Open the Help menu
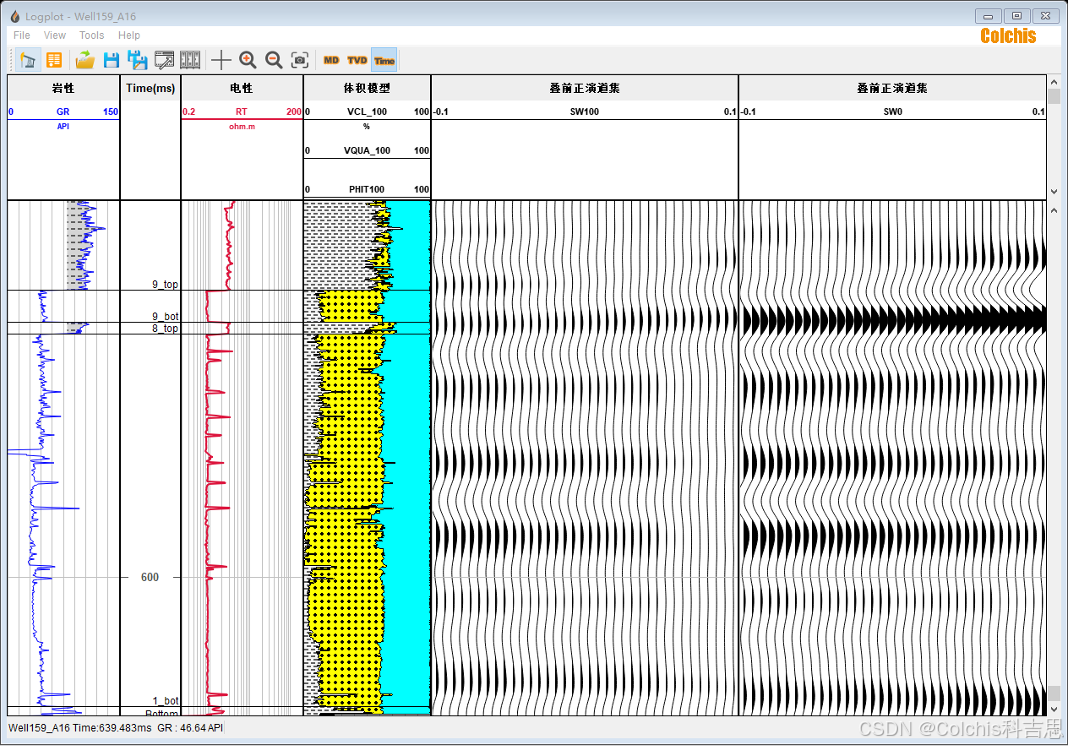 [x=129, y=35]
